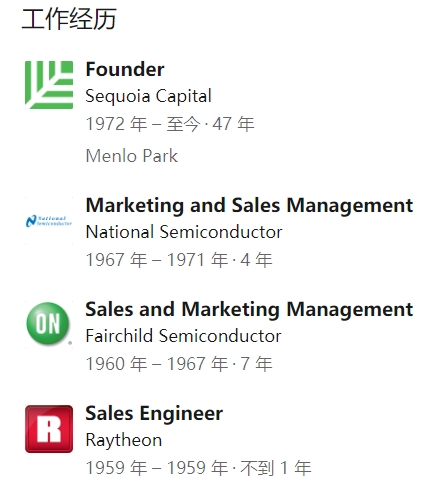Click the National Semiconductor logo
The width and height of the screenshot is (429, 502).
(49, 221)
